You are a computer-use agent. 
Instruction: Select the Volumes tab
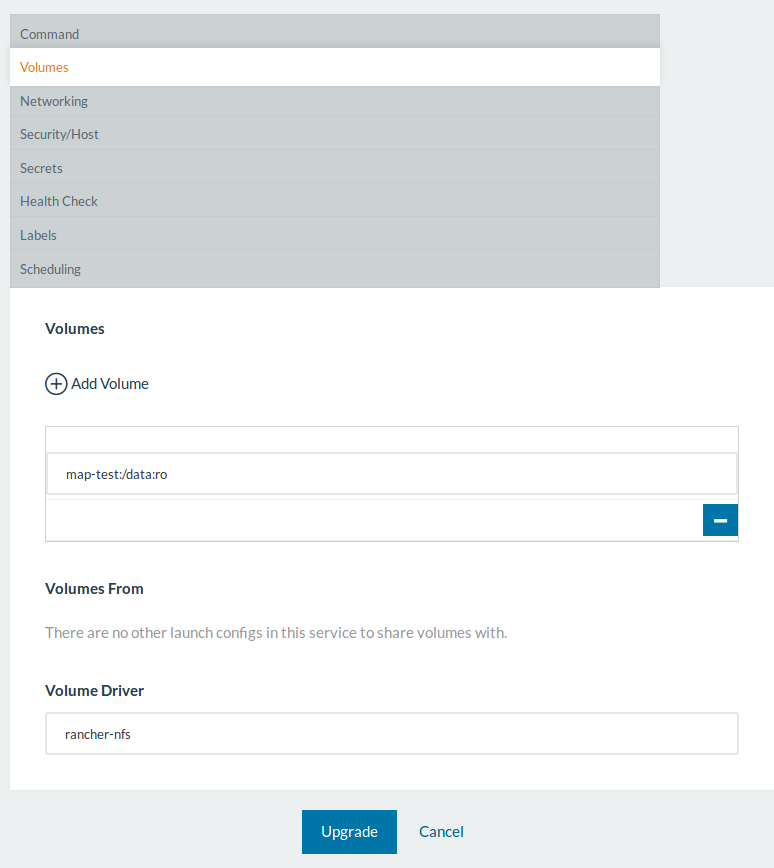(334, 67)
